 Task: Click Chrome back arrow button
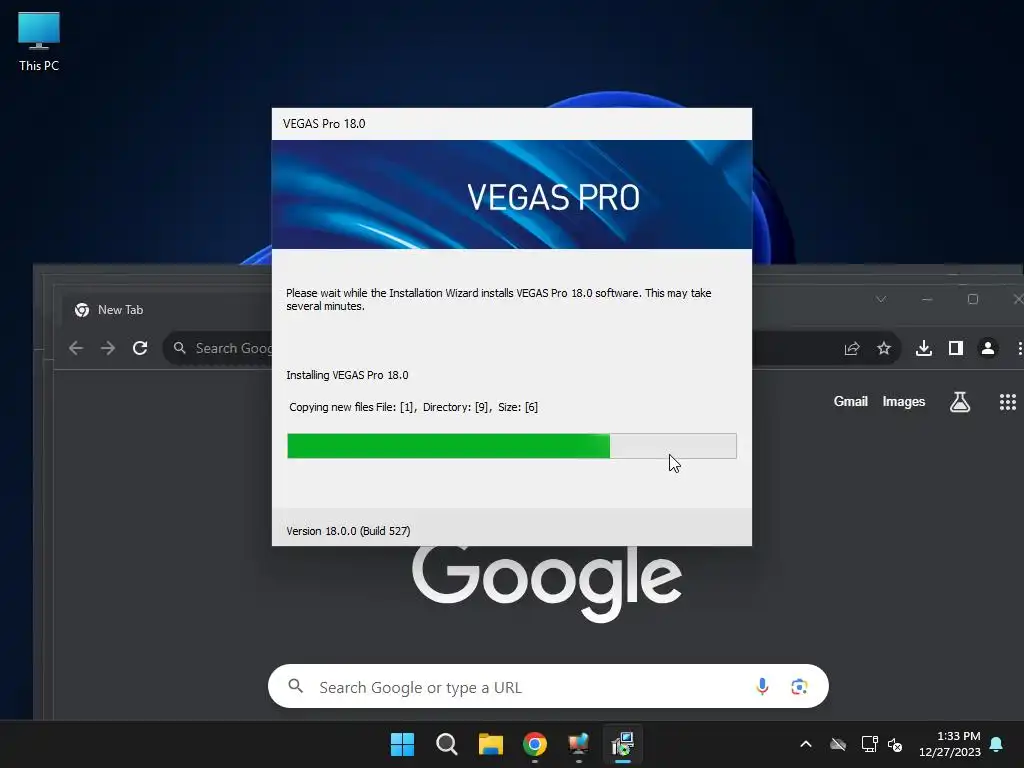[76, 348]
